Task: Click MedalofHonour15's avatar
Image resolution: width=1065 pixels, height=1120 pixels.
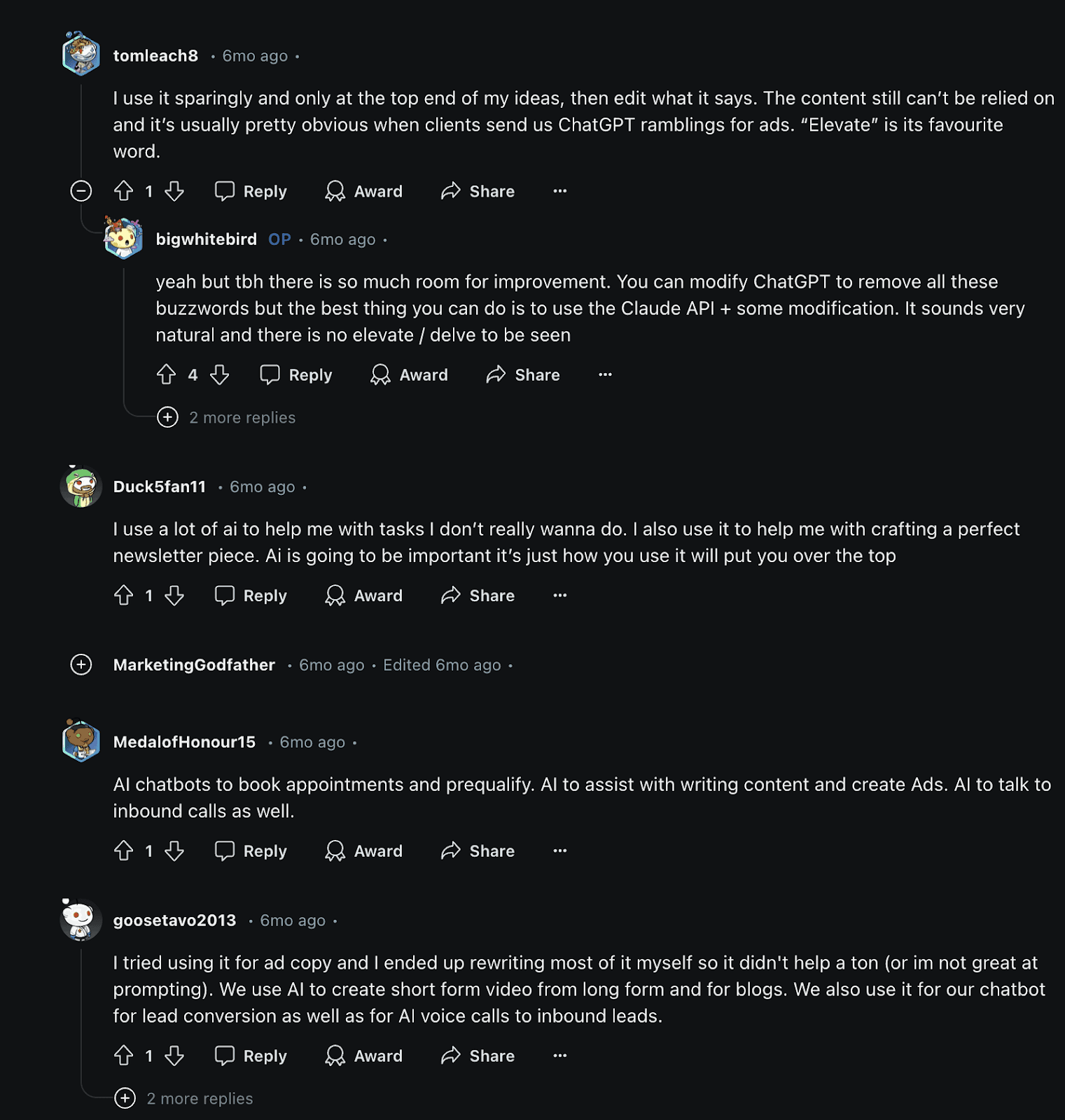Action: [81, 741]
